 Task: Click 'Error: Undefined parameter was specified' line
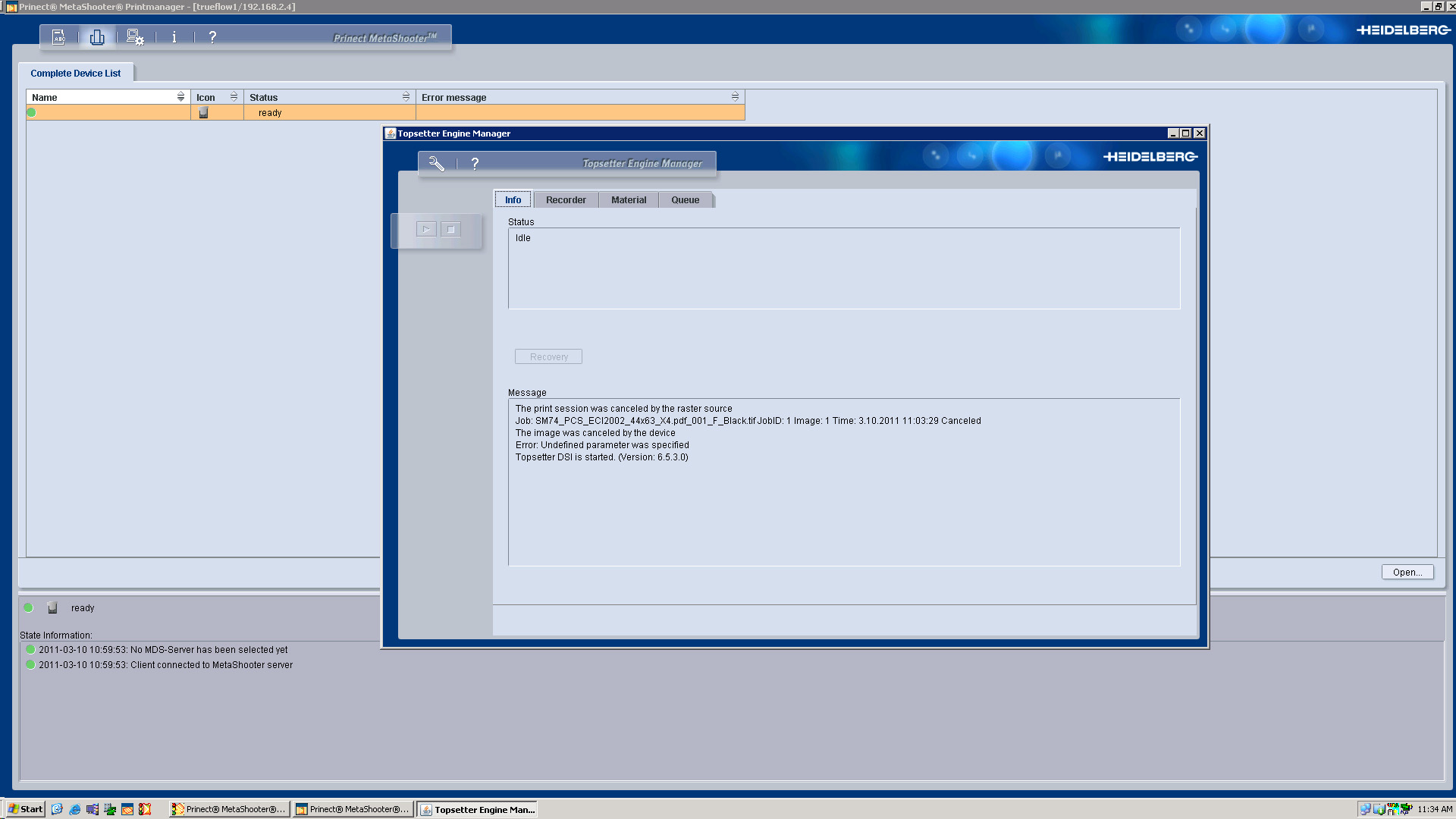pos(602,444)
